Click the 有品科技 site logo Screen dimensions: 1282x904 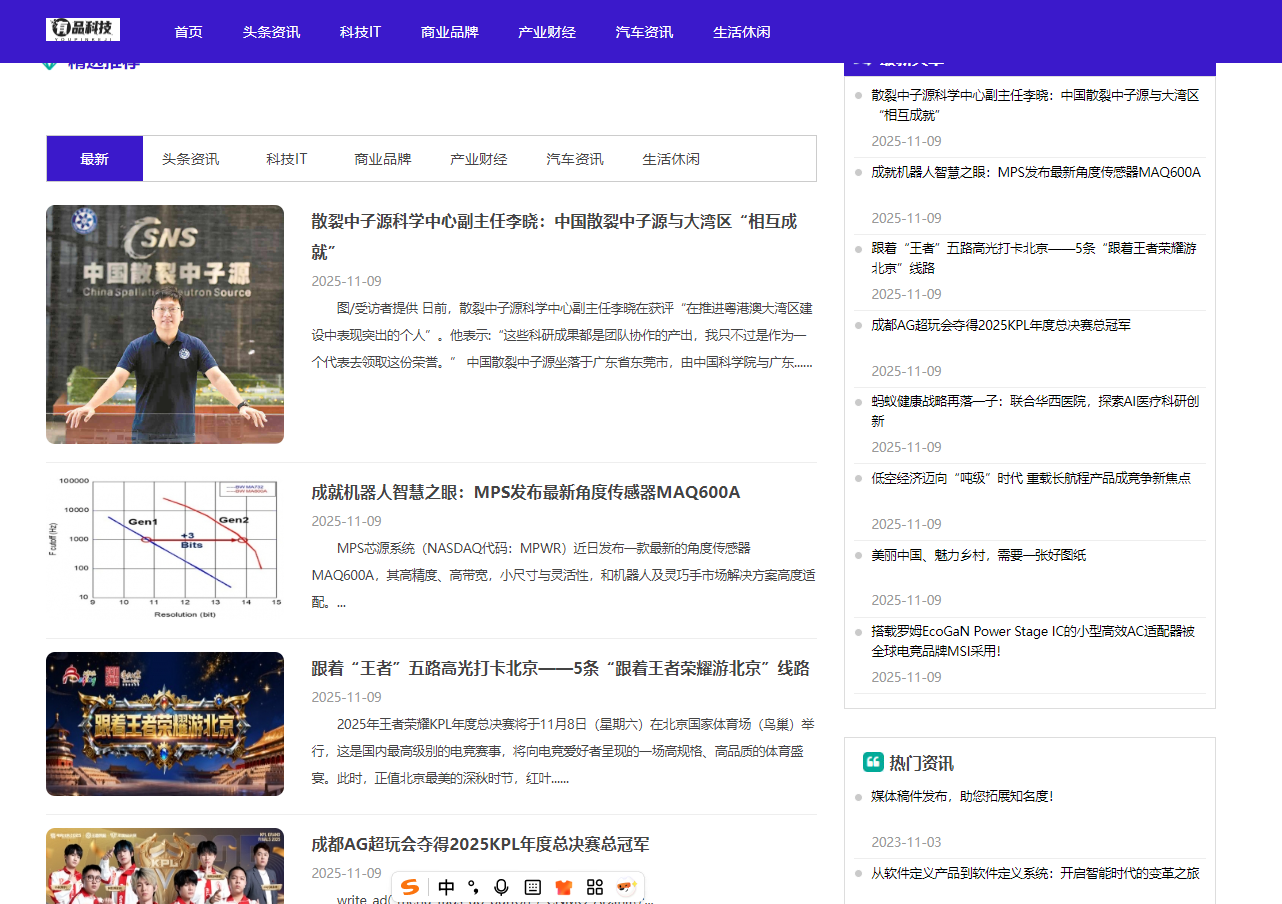83,30
